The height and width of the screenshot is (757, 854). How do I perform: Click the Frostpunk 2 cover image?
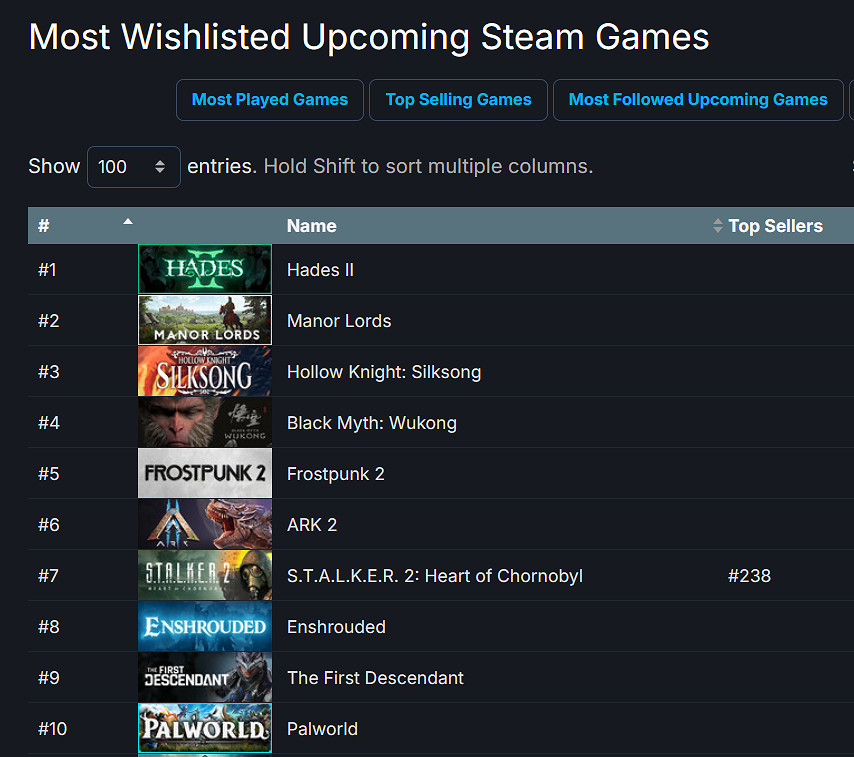click(x=204, y=473)
